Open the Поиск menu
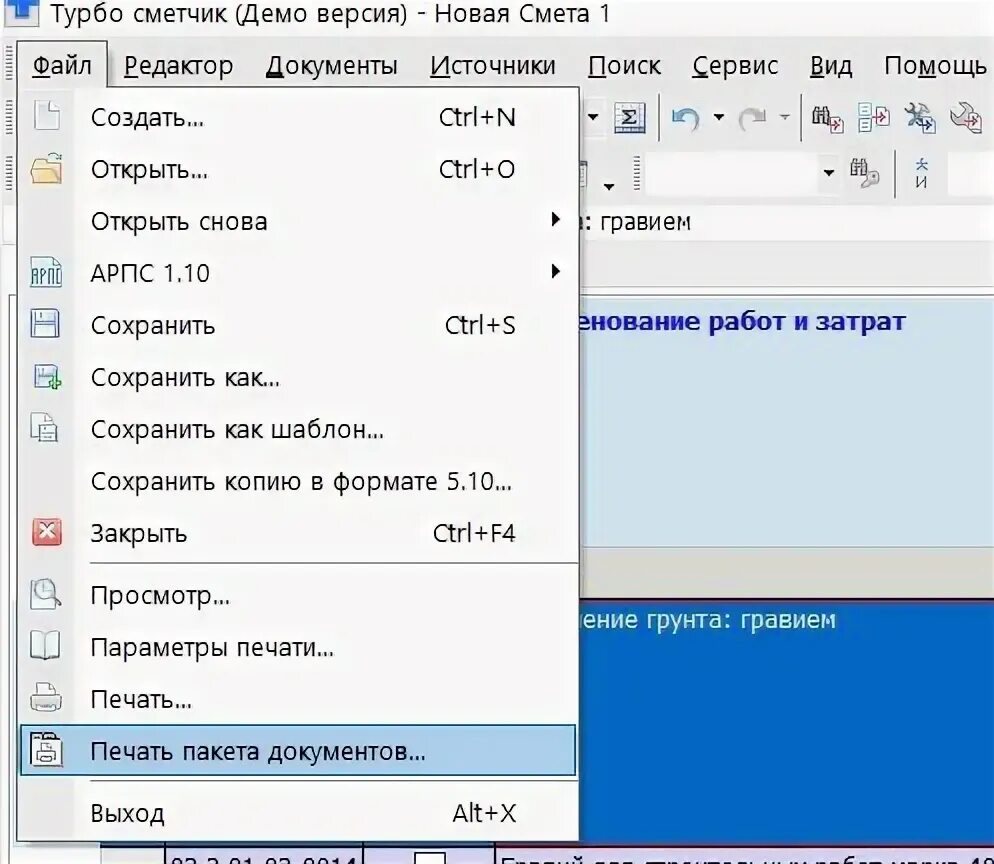The width and height of the screenshot is (994, 864). 624,65
